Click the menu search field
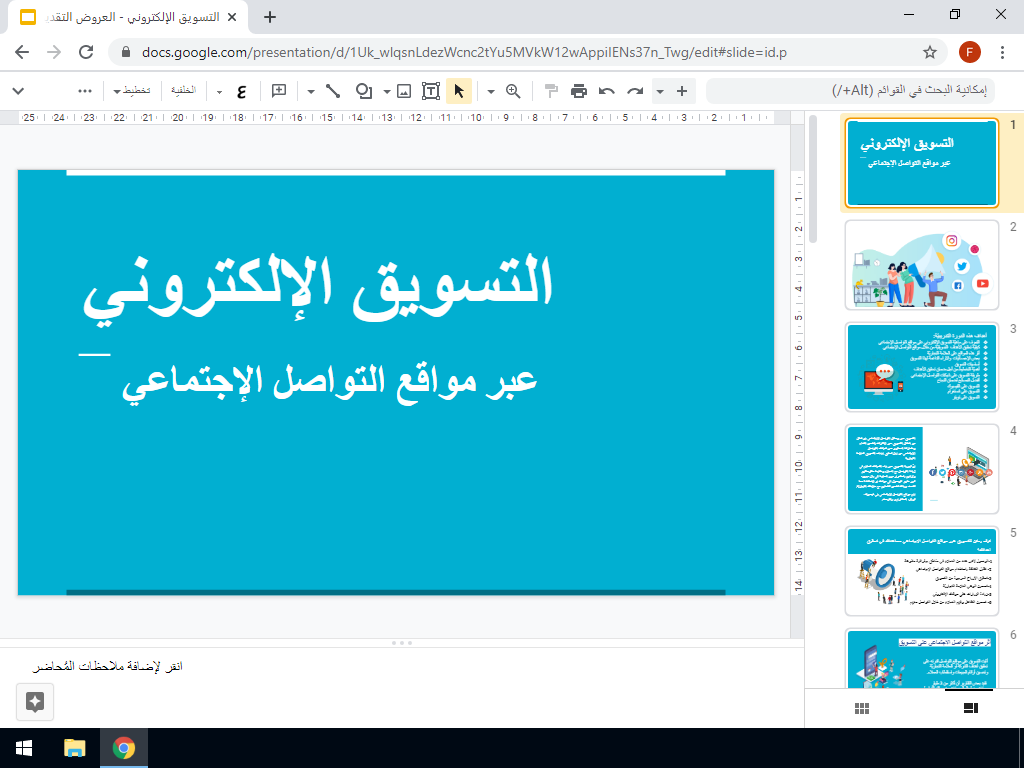This screenshot has width=1024, height=768. (x=850, y=91)
